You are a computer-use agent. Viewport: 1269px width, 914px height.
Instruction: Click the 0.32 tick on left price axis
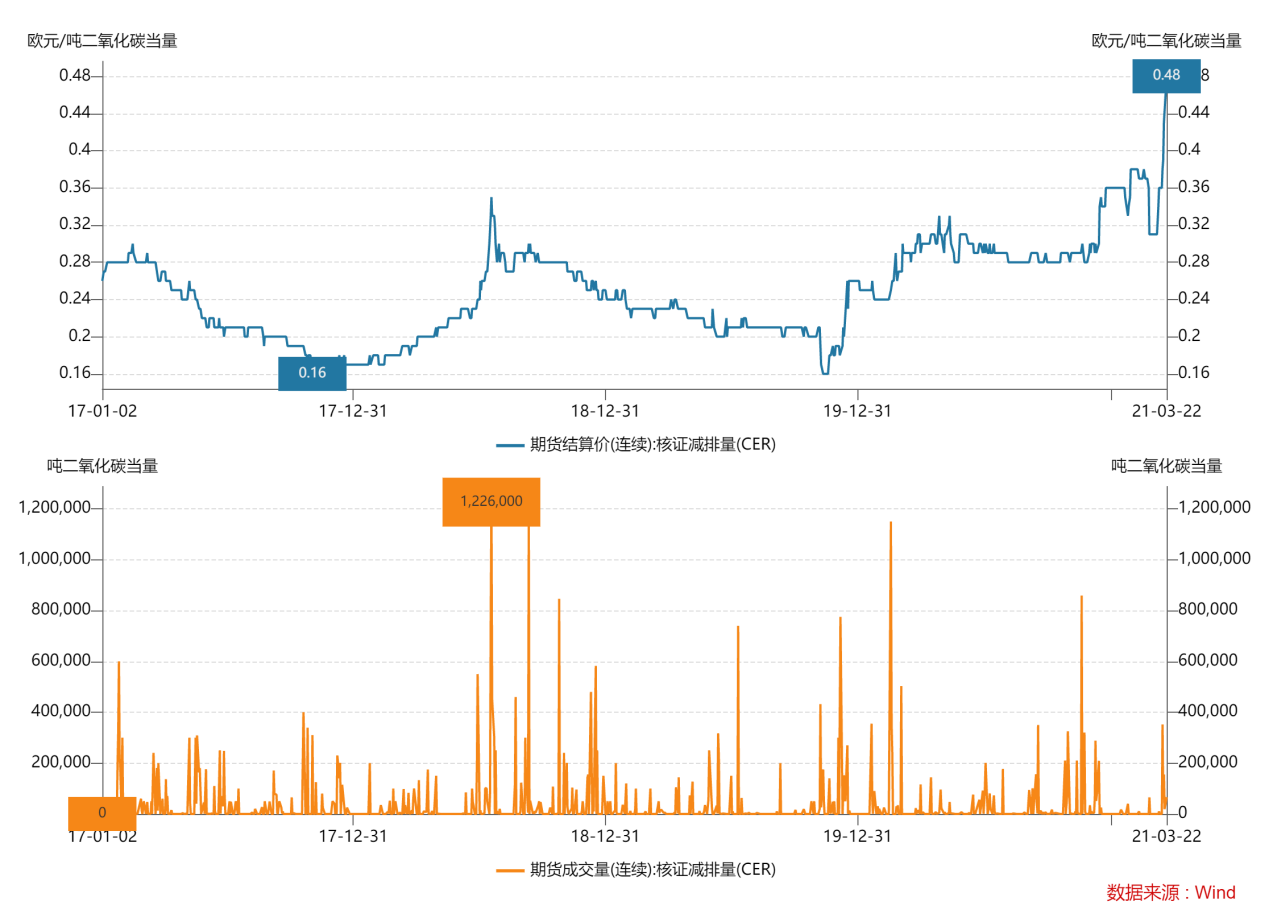74,224
